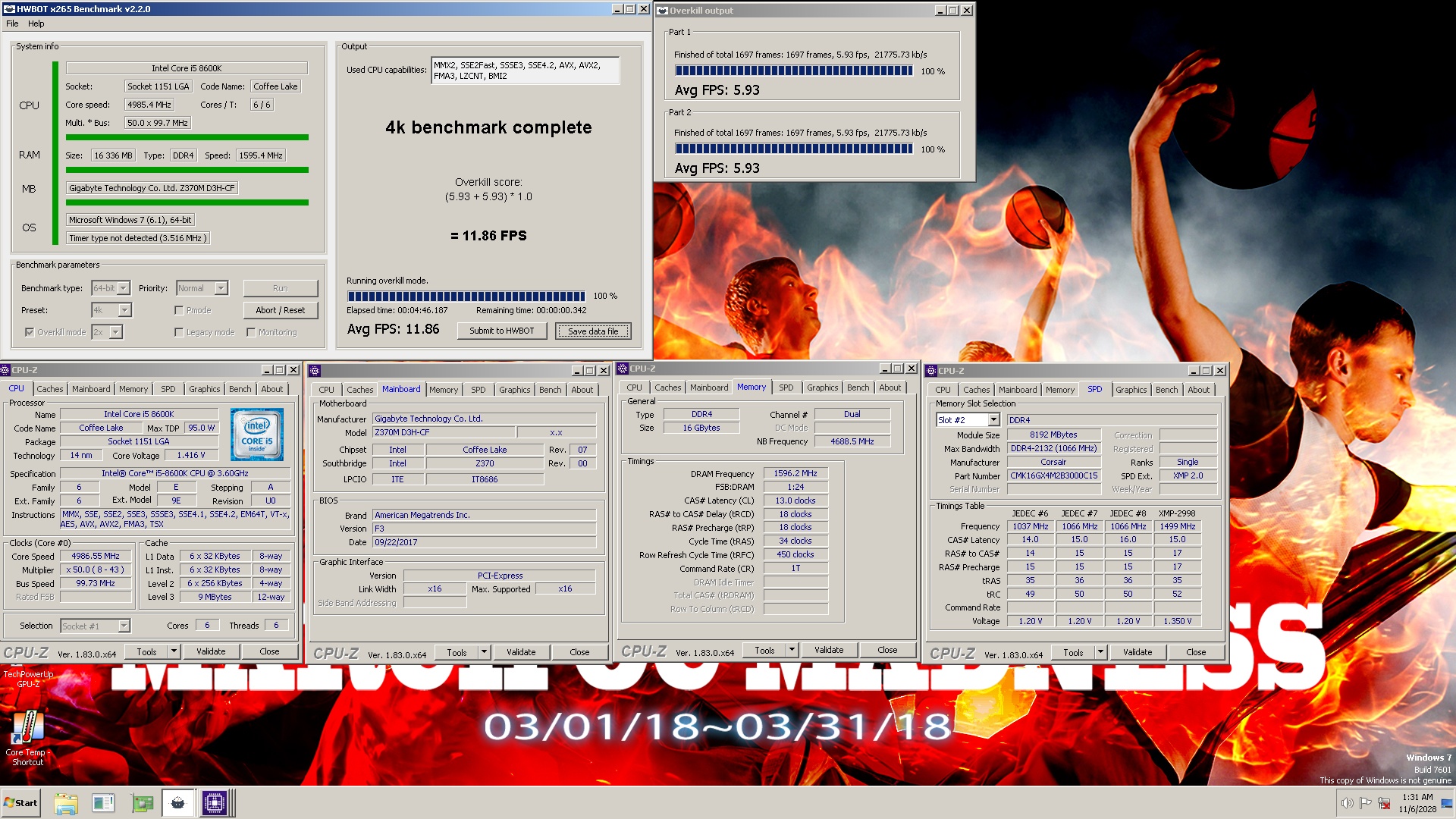
Task: Expand Tools dropdown arrow in CPU-Z Mainboard window
Action: click(x=484, y=652)
